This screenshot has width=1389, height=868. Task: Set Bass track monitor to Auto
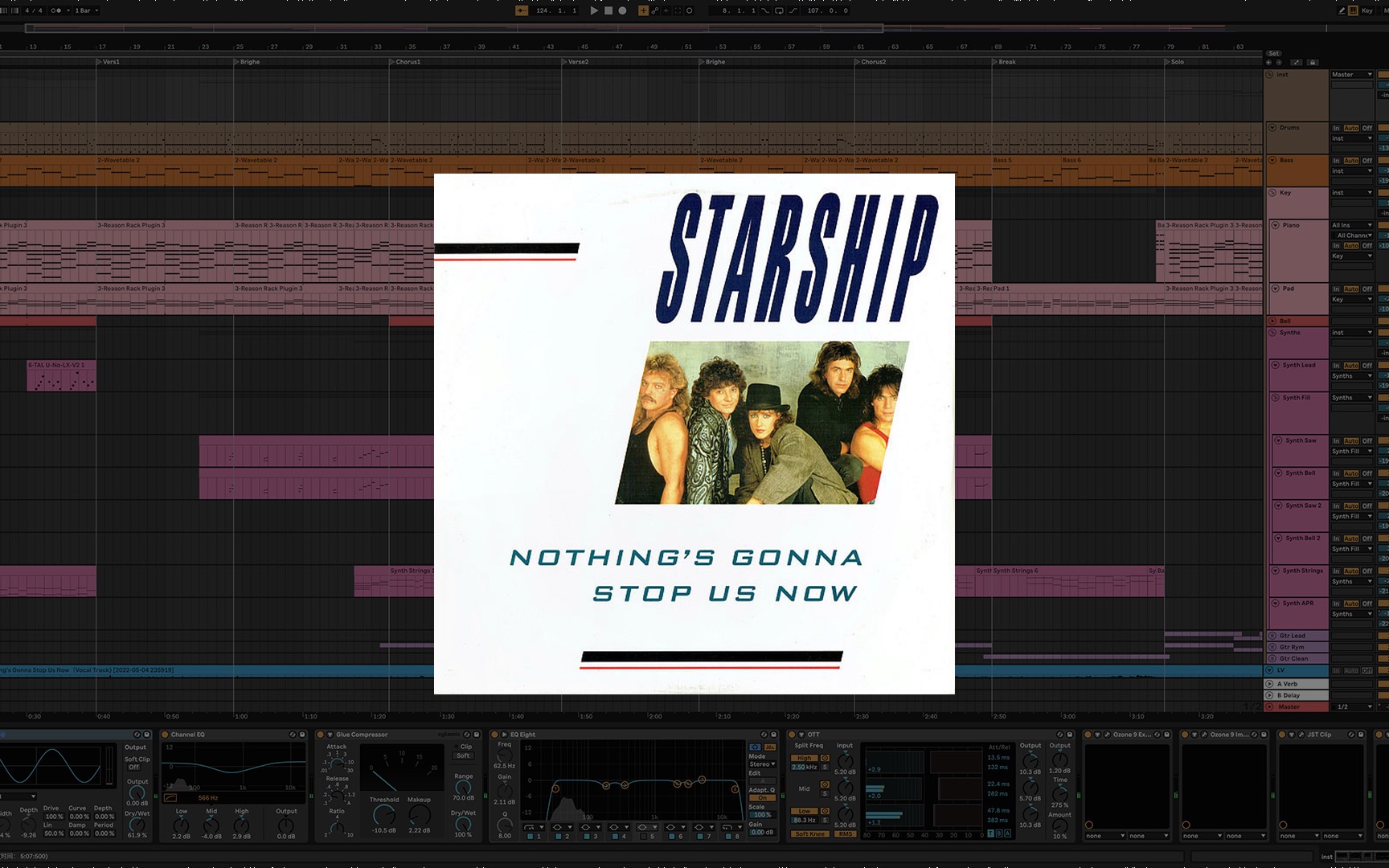(1351, 160)
